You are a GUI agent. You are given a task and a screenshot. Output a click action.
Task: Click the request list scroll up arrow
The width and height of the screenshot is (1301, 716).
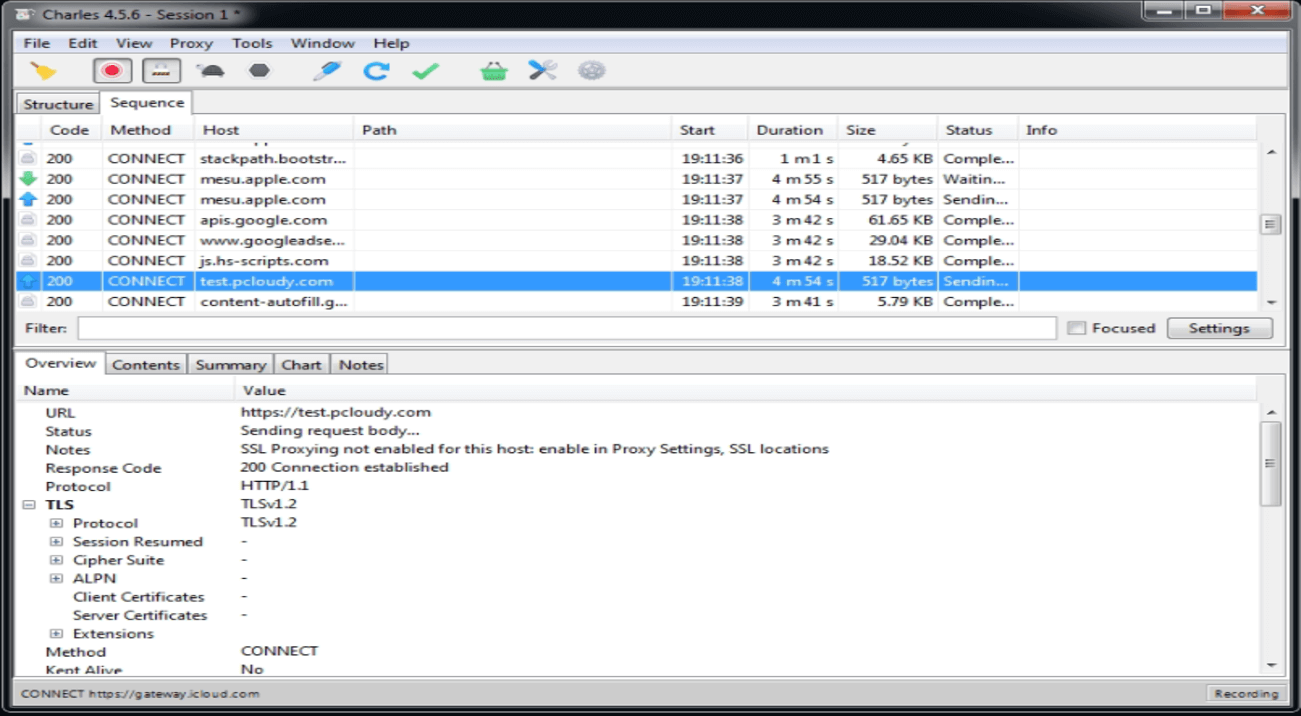[1271, 152]
